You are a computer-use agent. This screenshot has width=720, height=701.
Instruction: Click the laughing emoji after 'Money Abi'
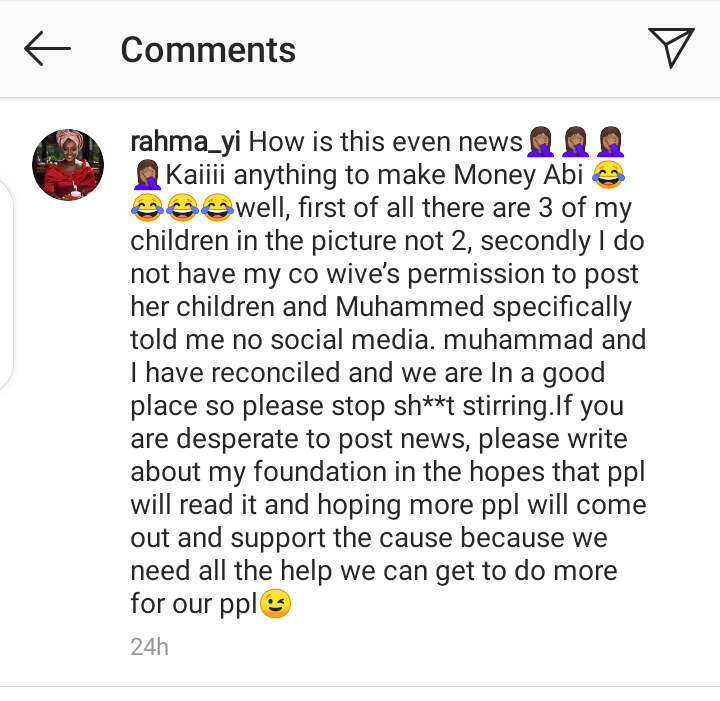[608, 175]
